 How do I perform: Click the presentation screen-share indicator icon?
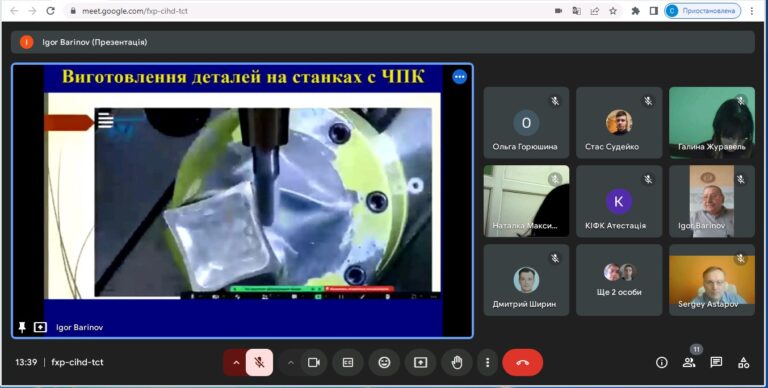[x=40, y=327]
